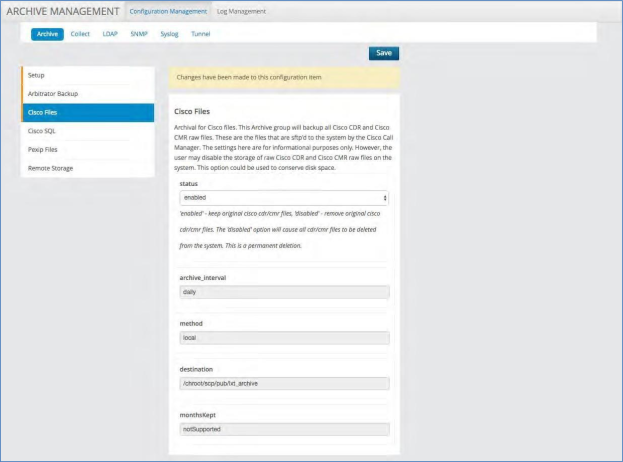
Task: Open Setup in the sidebar
Action: click(87, 75)
